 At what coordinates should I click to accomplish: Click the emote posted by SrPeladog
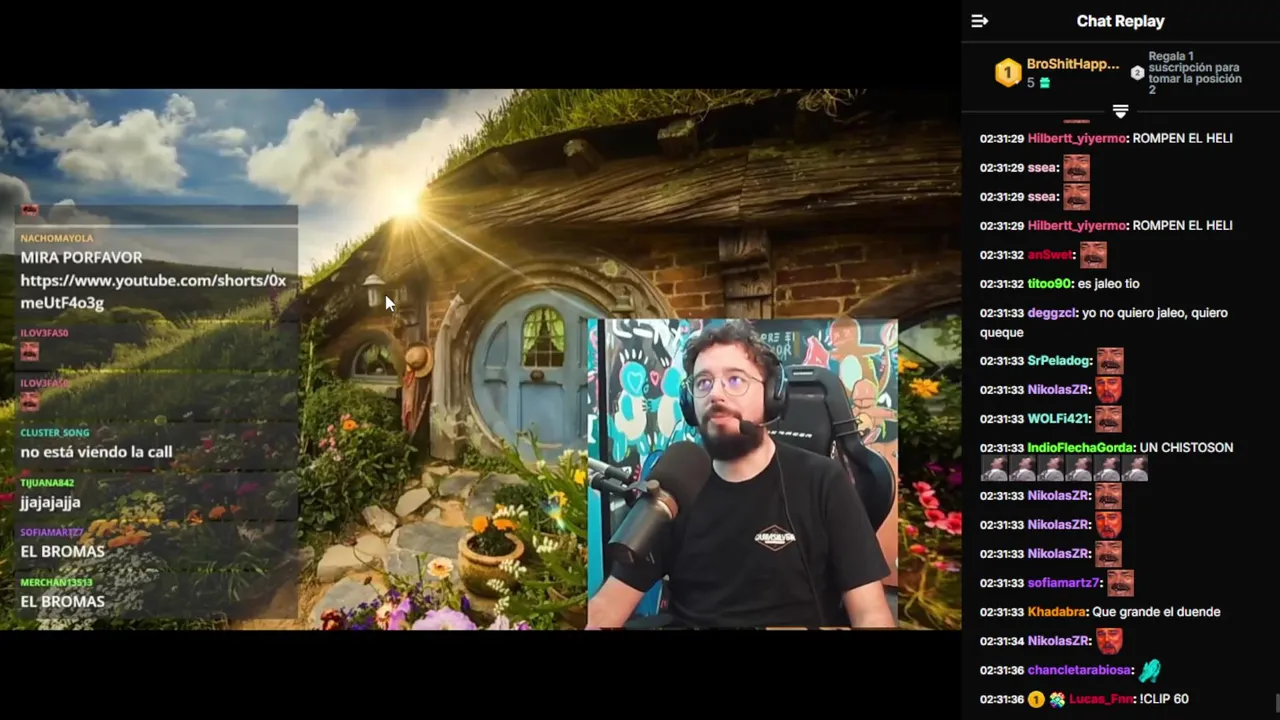1110,361
